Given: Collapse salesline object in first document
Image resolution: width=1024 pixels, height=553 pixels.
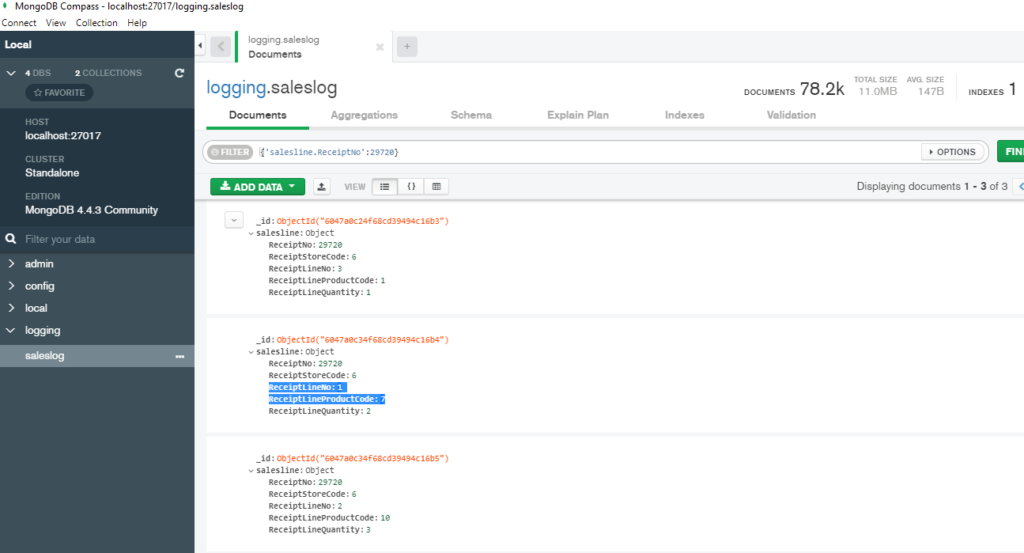Looking at the screenshot, I should coord(251,233).
